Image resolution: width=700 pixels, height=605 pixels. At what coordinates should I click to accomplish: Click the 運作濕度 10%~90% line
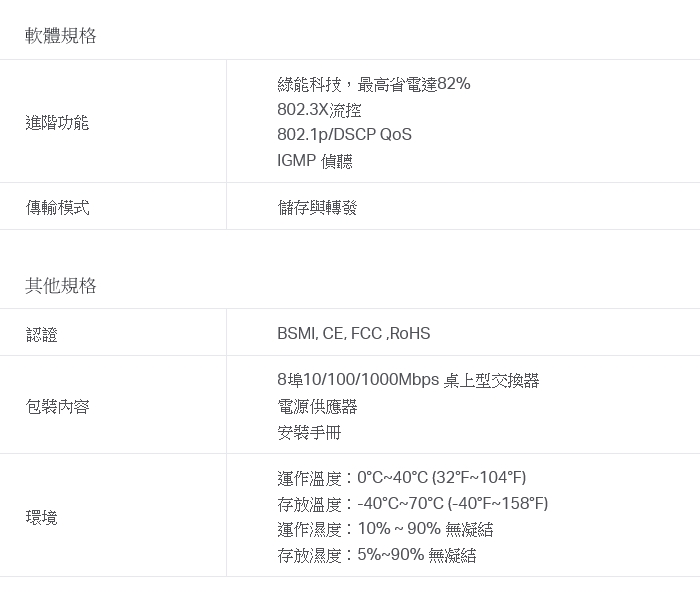[385, 530]
